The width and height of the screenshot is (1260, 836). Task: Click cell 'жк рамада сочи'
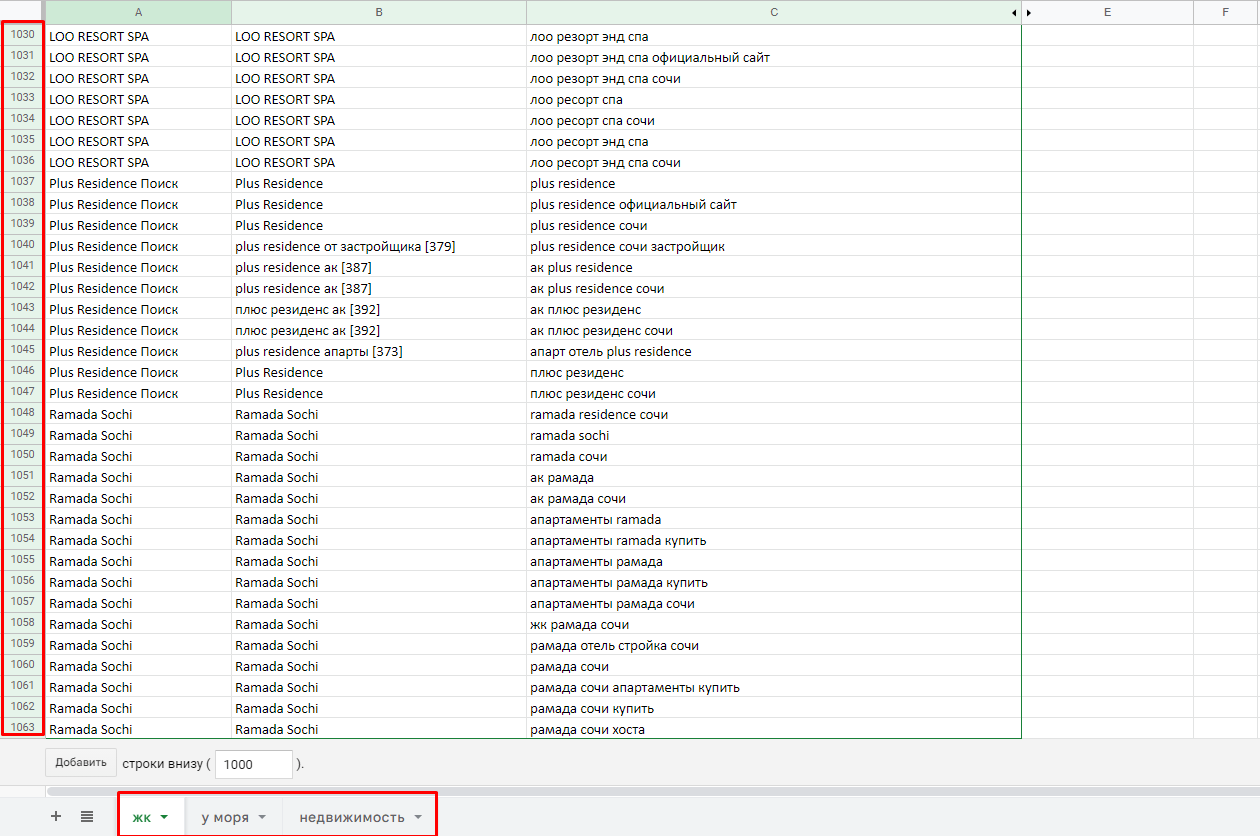pyautogui.click(x=774, y=624)
